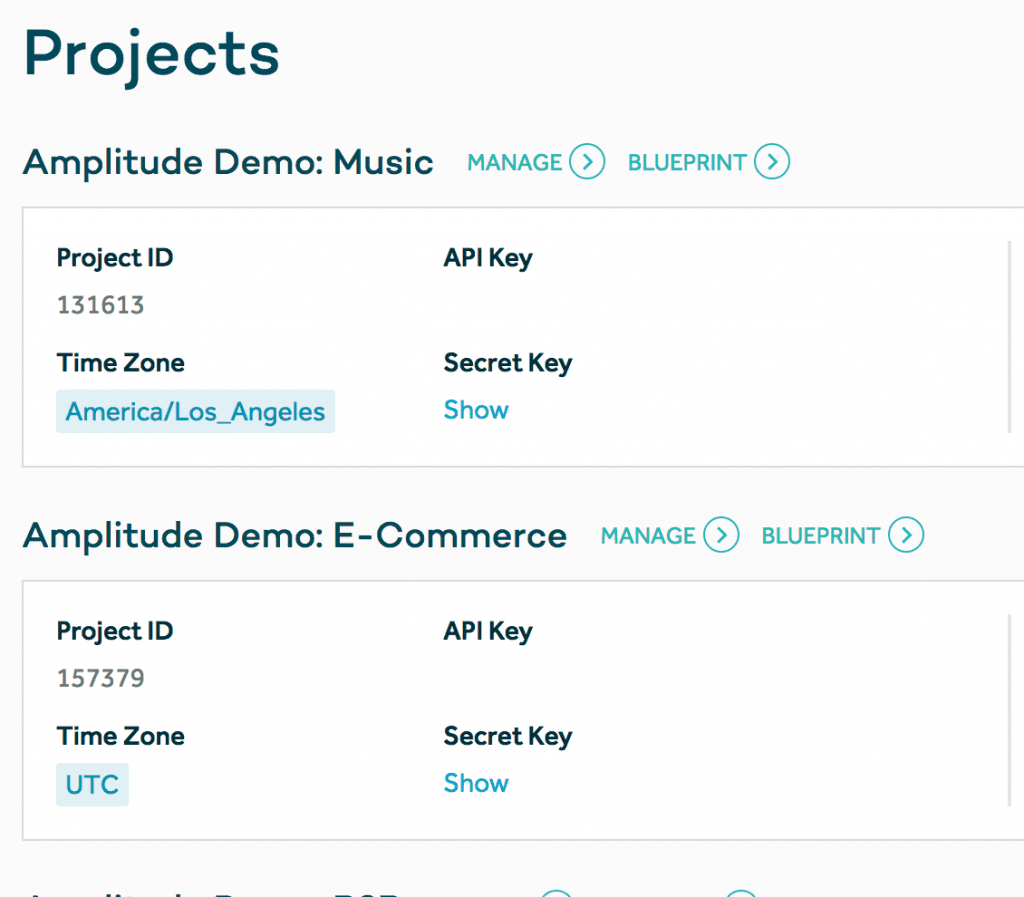Viewport: 1024px width, 897px height.
Task: Click the Amplitude Demo: E-Commerce project title
Action: tap(295, 535)
